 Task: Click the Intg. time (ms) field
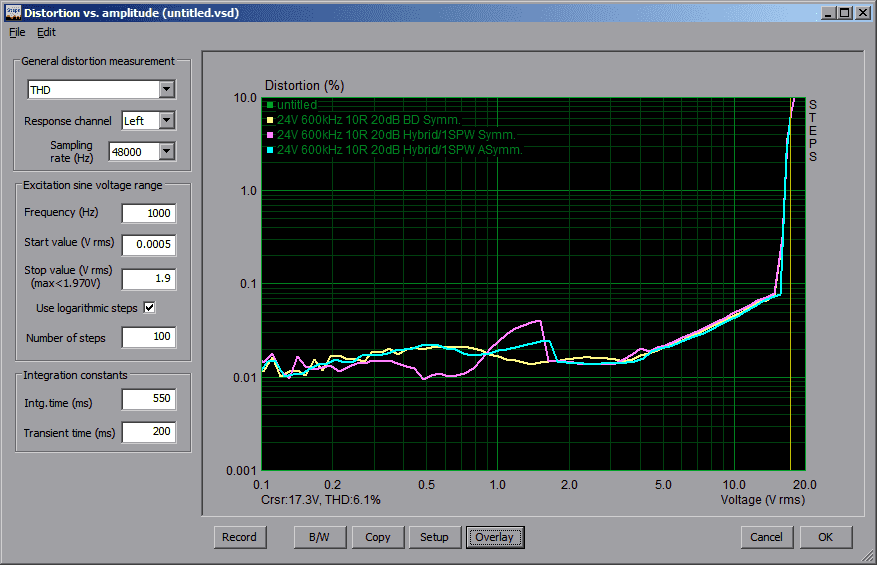pos(148,400)
